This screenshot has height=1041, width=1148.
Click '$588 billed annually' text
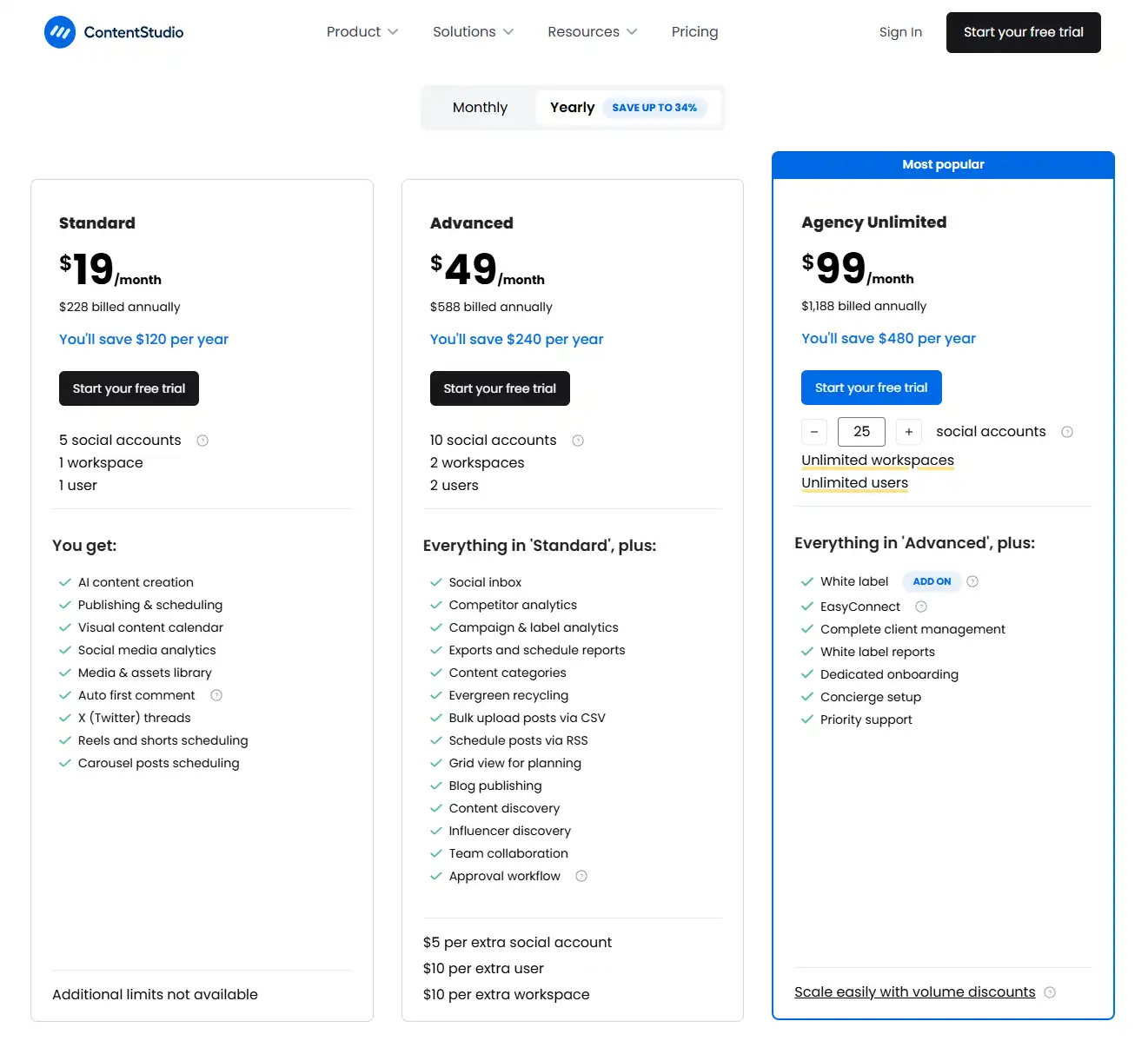pos(491,307)
